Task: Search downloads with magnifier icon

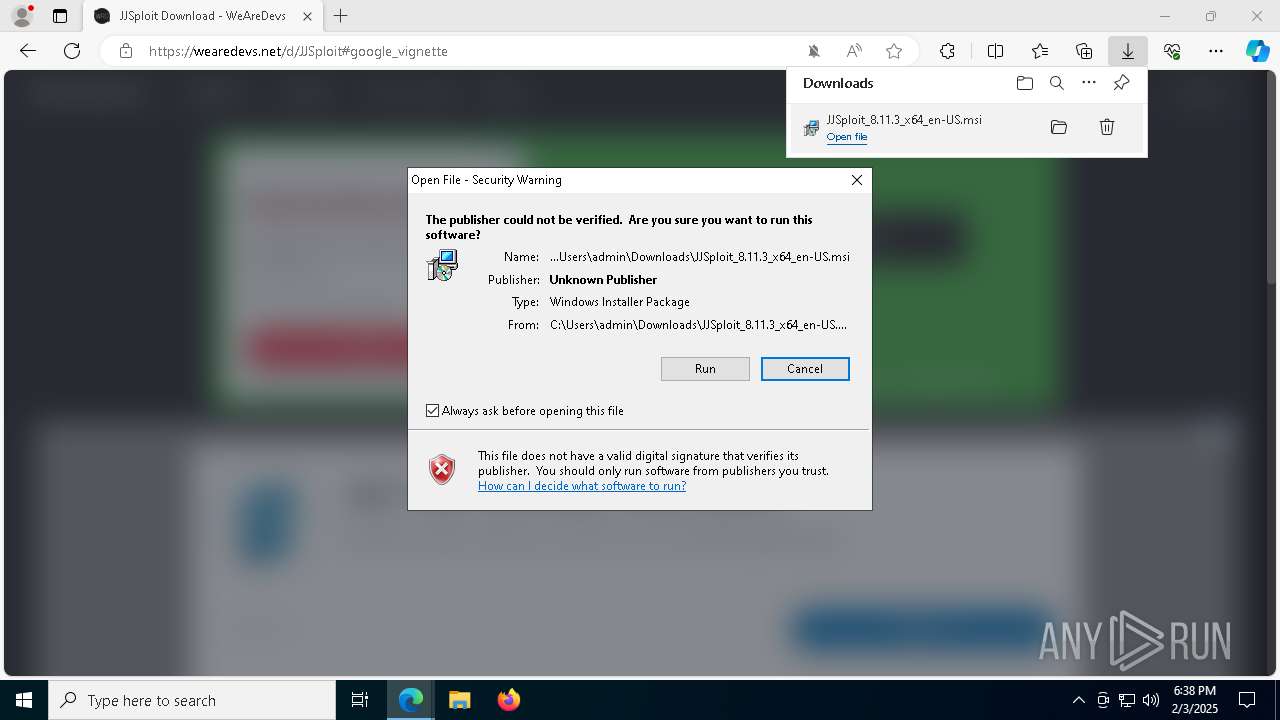Action: click(x=1057, y=83)
